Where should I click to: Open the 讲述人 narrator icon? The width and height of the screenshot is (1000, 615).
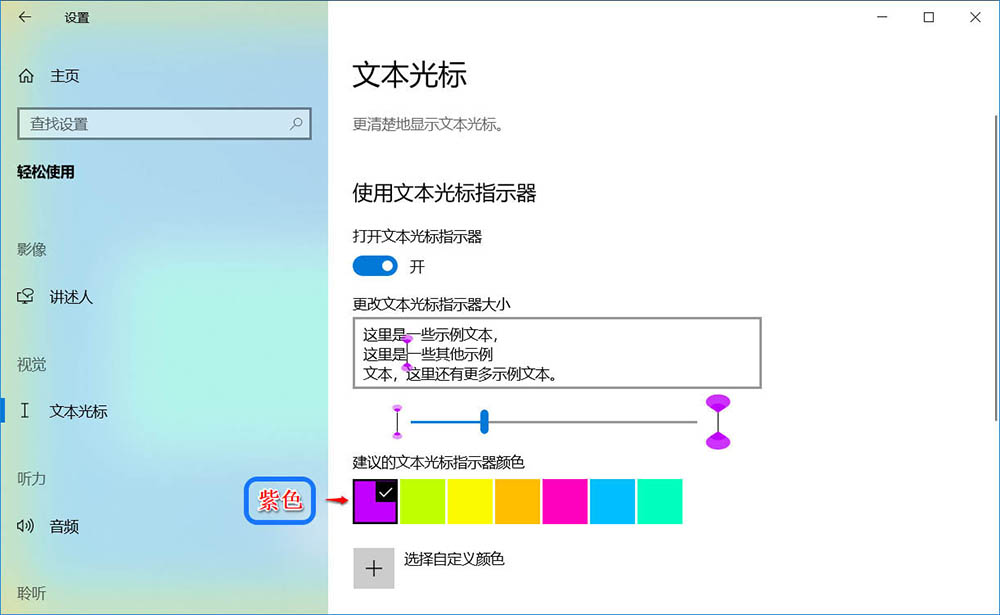[x=26, y=296]
